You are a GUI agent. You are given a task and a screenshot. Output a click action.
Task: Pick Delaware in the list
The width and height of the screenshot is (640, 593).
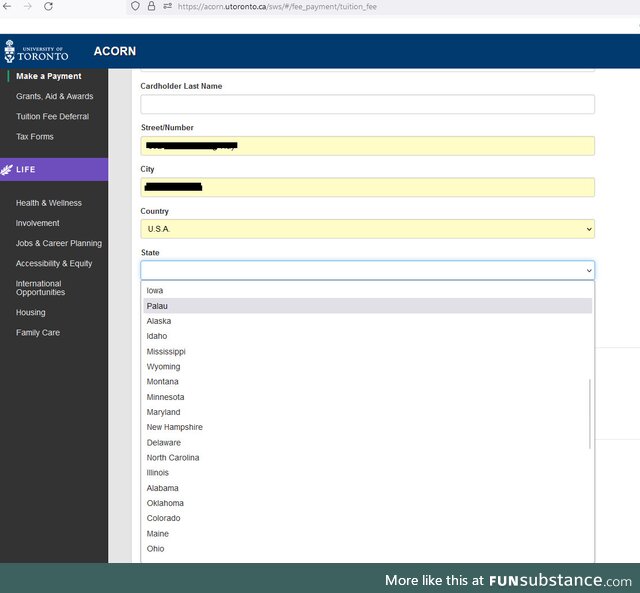(x=367, y=442)
